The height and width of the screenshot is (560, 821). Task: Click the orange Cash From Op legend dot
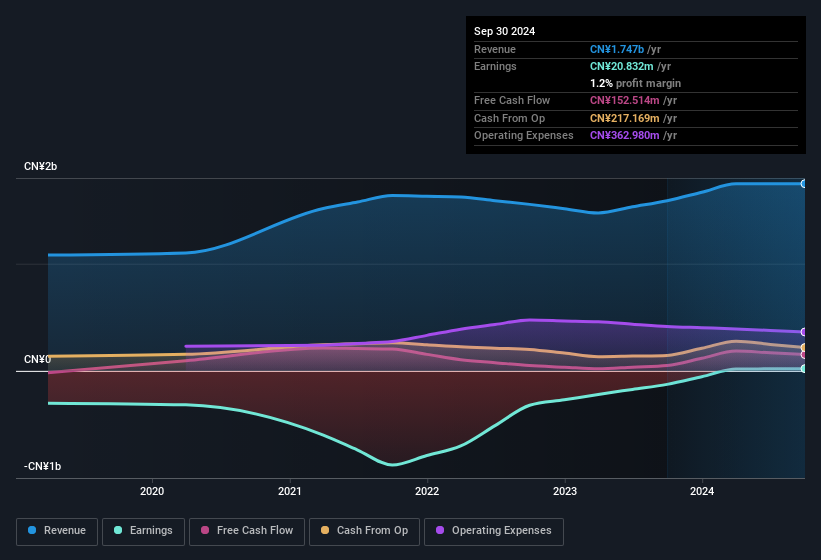(x=326, y=531)
